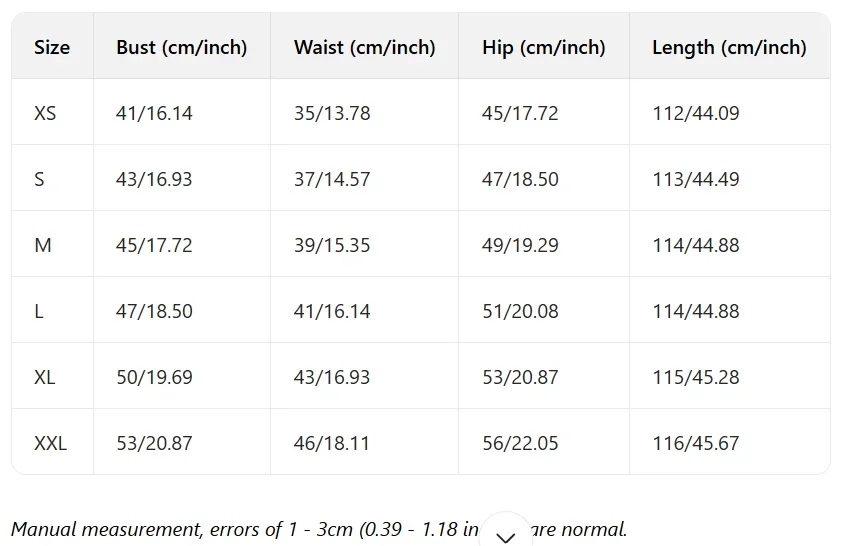Click the Manual measurement note text
Viewport: 856px width, 546px height.
point(319,529)
